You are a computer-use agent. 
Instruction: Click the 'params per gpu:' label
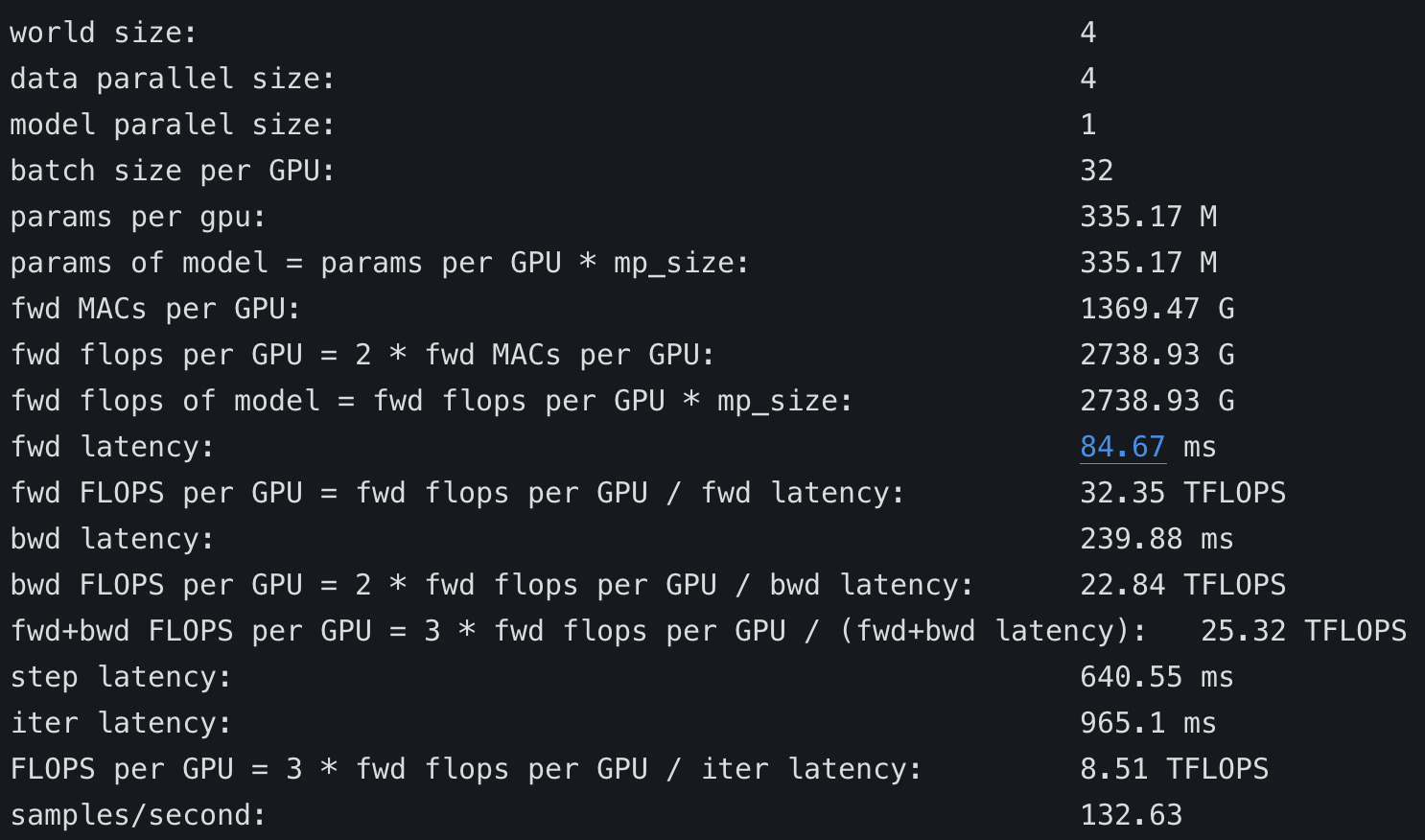(x=138, y=217)
